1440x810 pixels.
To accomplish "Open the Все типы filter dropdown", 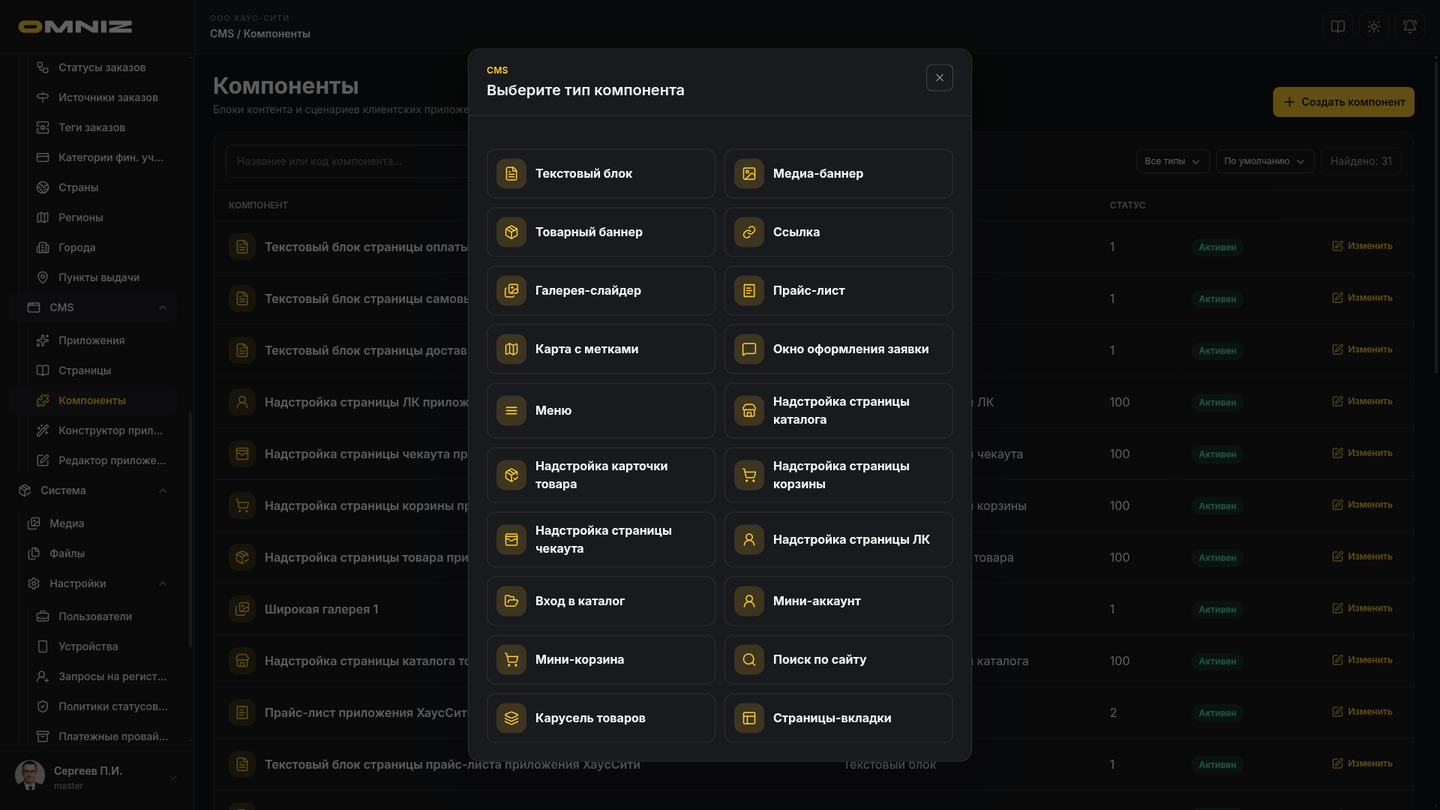I will tap(1172, 161).
